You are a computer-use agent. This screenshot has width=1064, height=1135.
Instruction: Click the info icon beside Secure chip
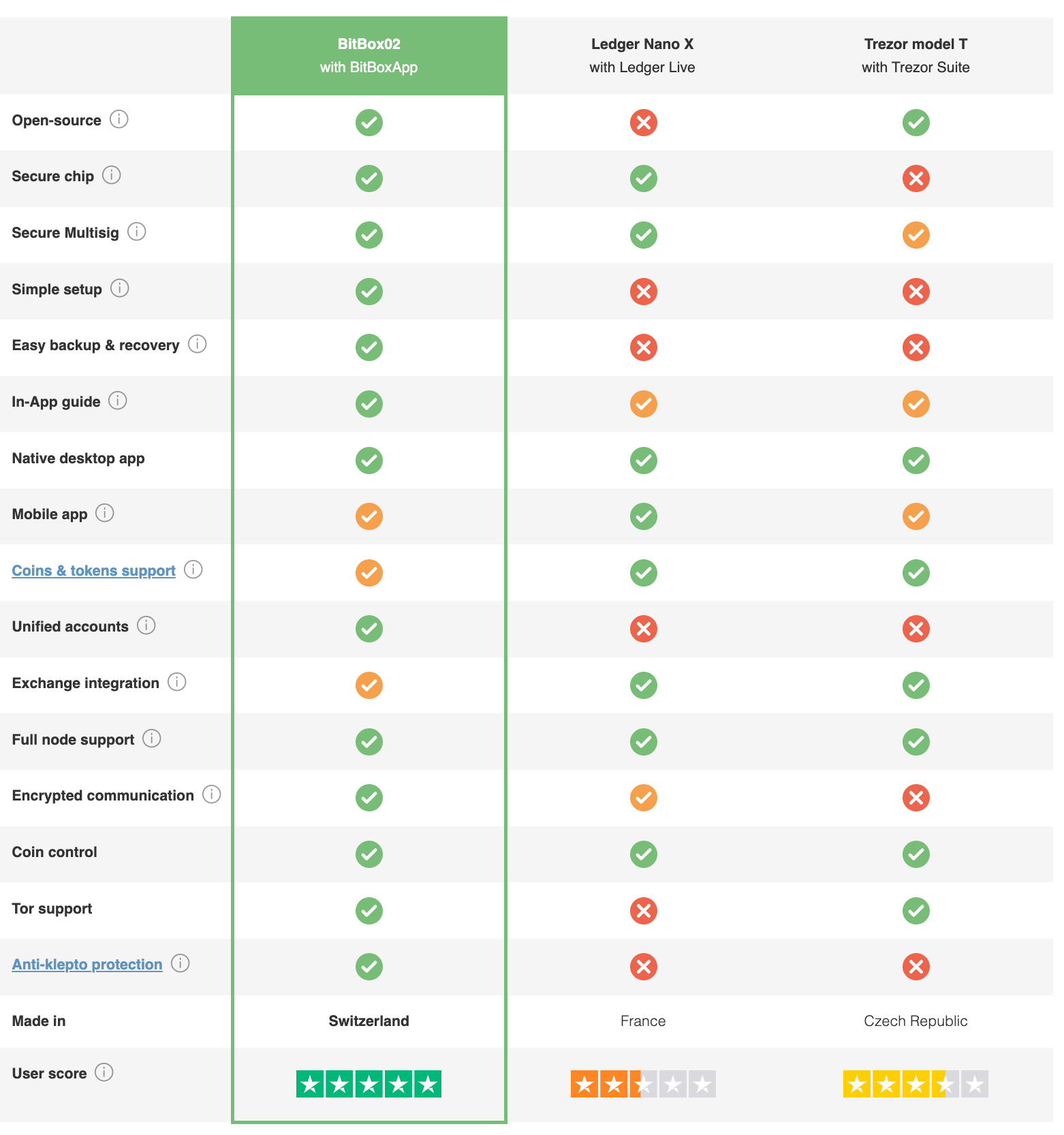click(x=111, y=175)
